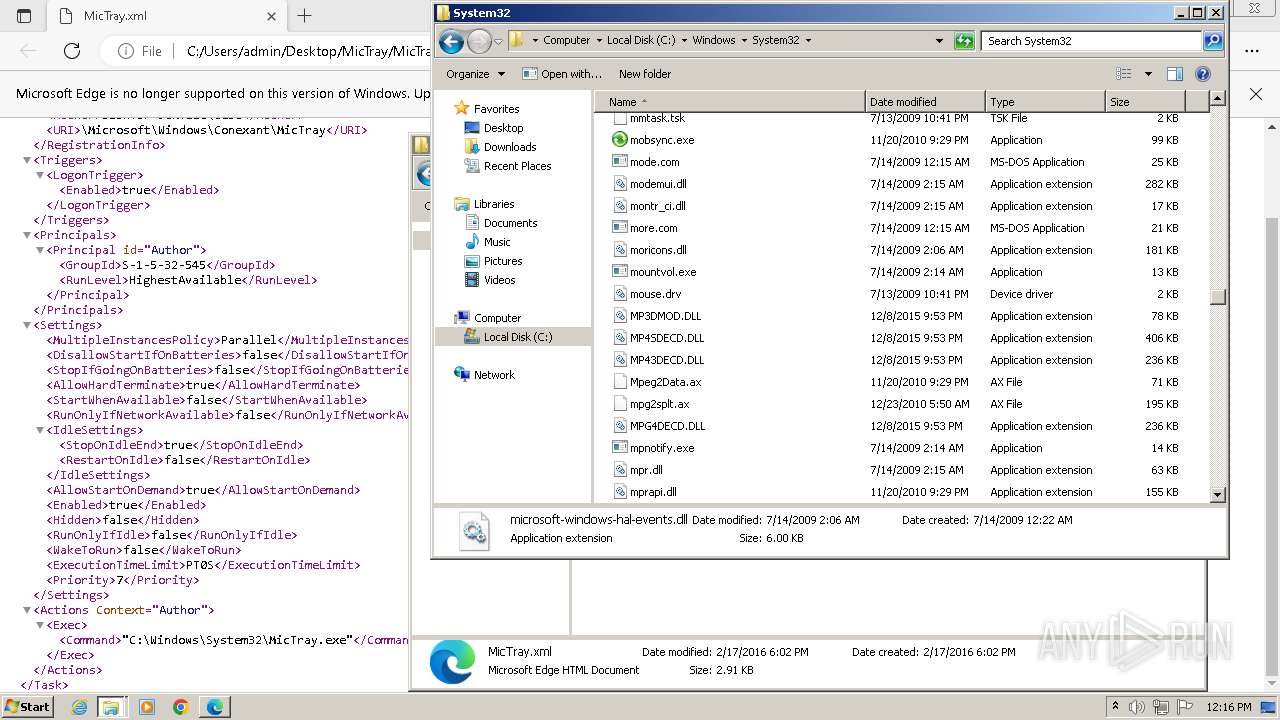This screenshot has height=720, width=1280.
Task: Open Chrome from the taskbar
Action: [180, 707]
